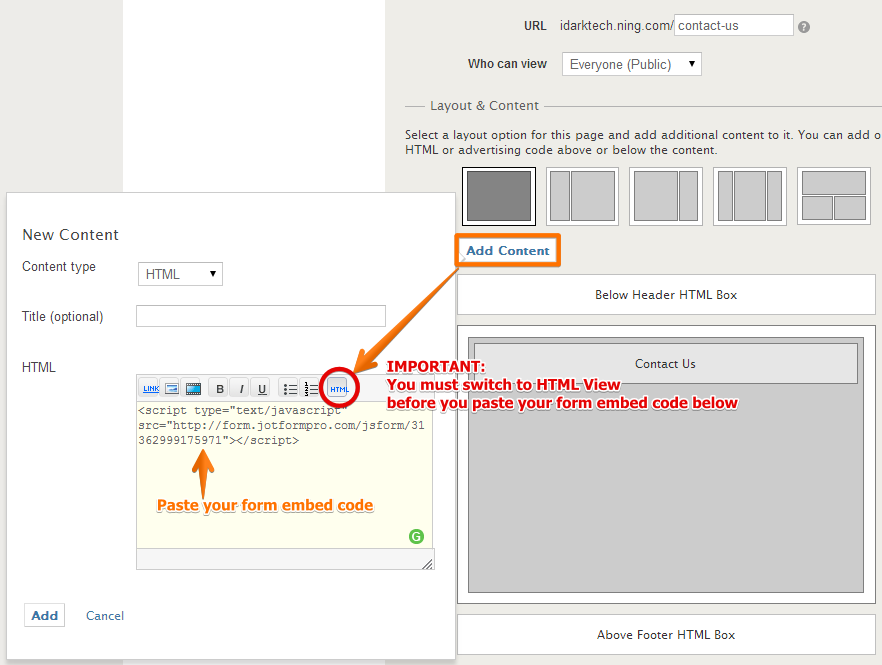Click the insert image icon
The image size is (882, 665).
(171, 389)
